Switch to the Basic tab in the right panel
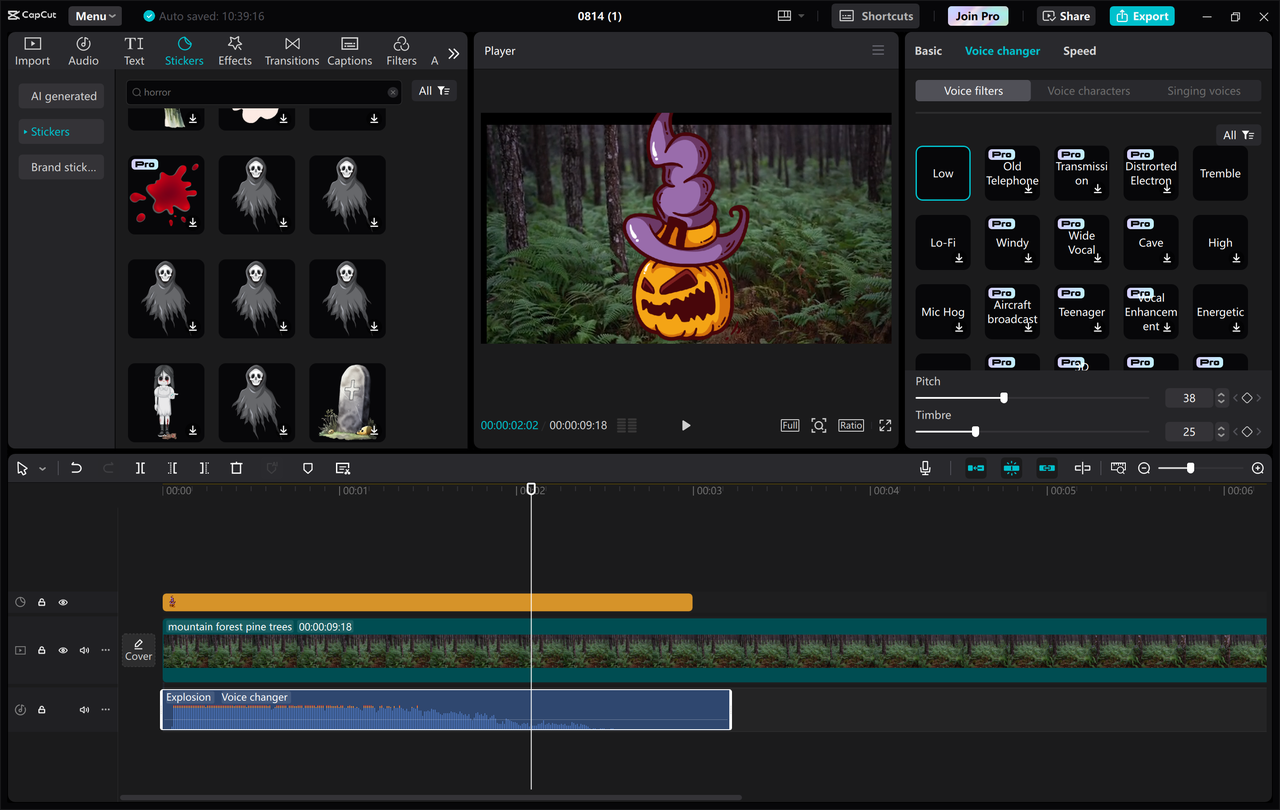1280x810 pixels. pyautogui.click(x=928, y=50)
